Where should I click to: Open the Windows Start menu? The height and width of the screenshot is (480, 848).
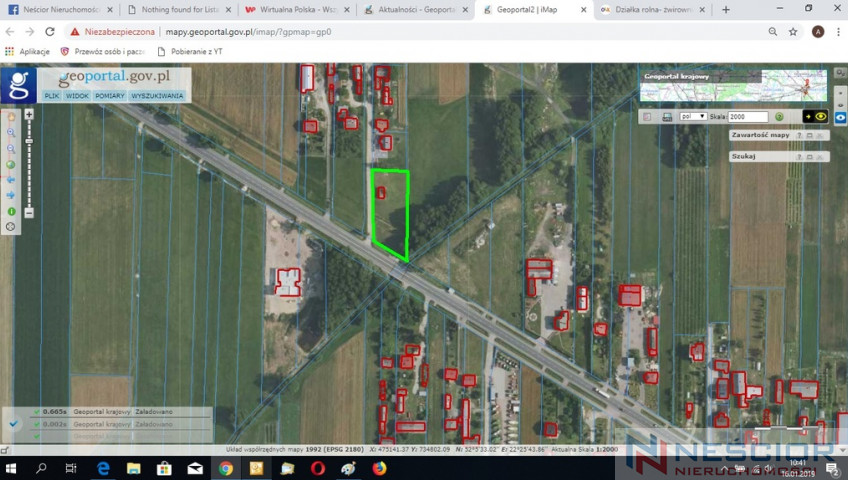pyautogui.click(x=10, y=468)
